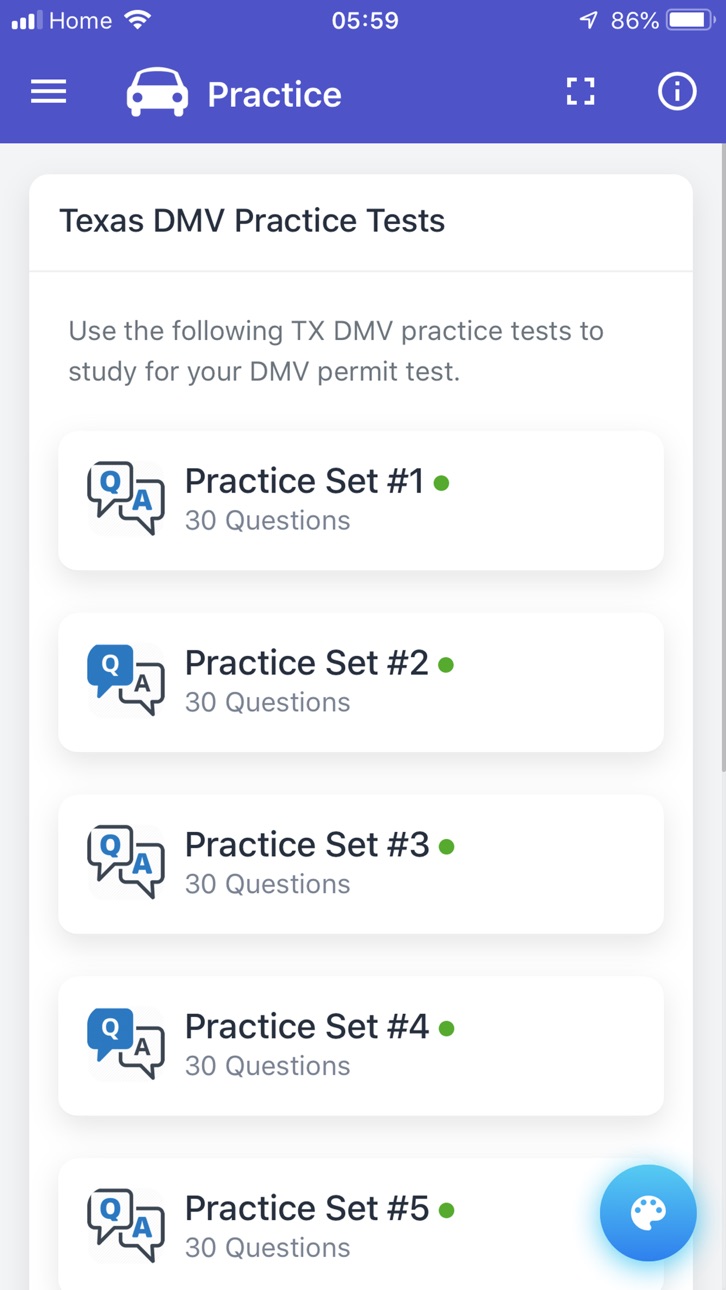
Task: Tap the Q&A icon for Practice Set #3
Action: point(126,862)
